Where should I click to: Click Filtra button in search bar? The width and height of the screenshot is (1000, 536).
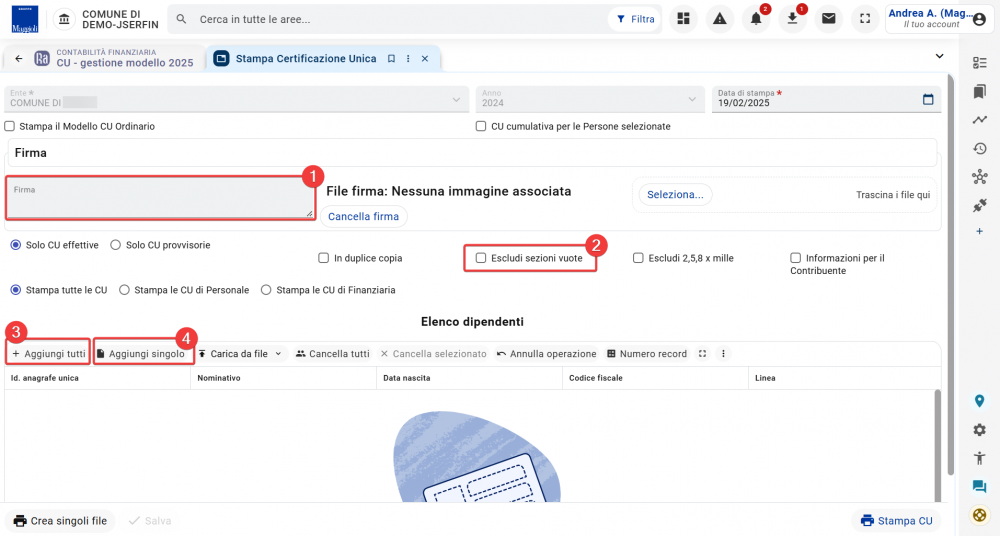(x=635, y=19)
